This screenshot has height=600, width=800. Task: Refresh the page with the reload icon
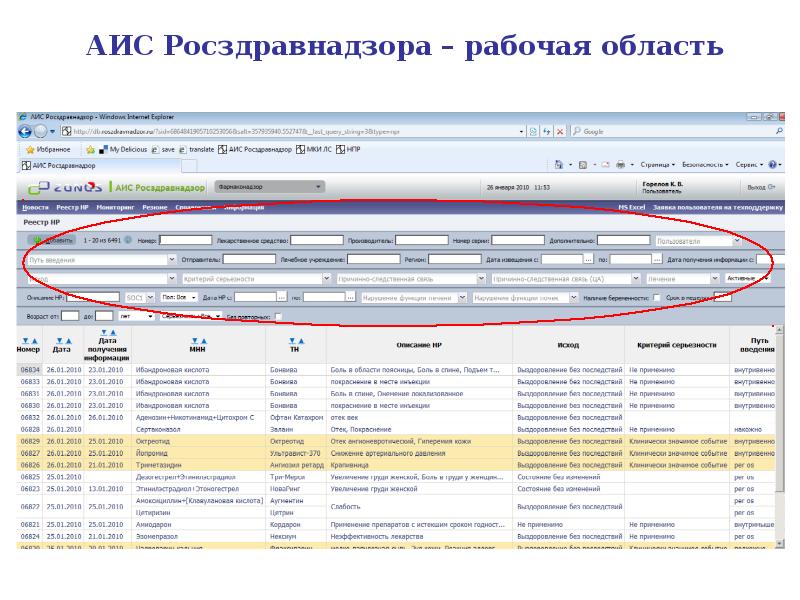pos(546,132)
